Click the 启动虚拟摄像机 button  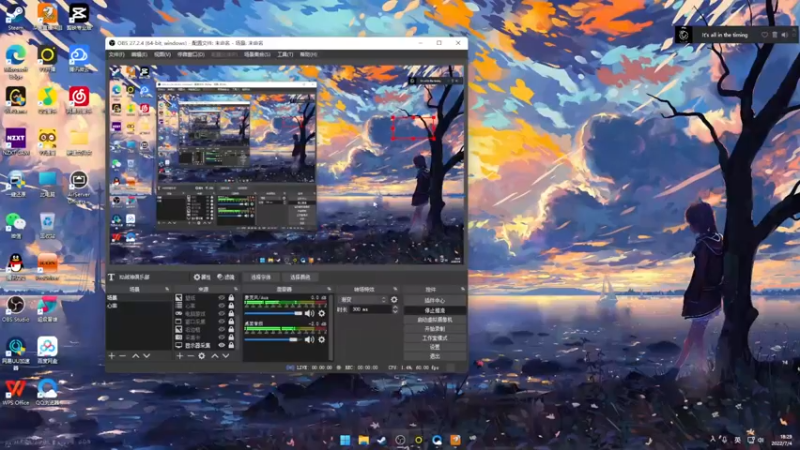coord(435,319)
